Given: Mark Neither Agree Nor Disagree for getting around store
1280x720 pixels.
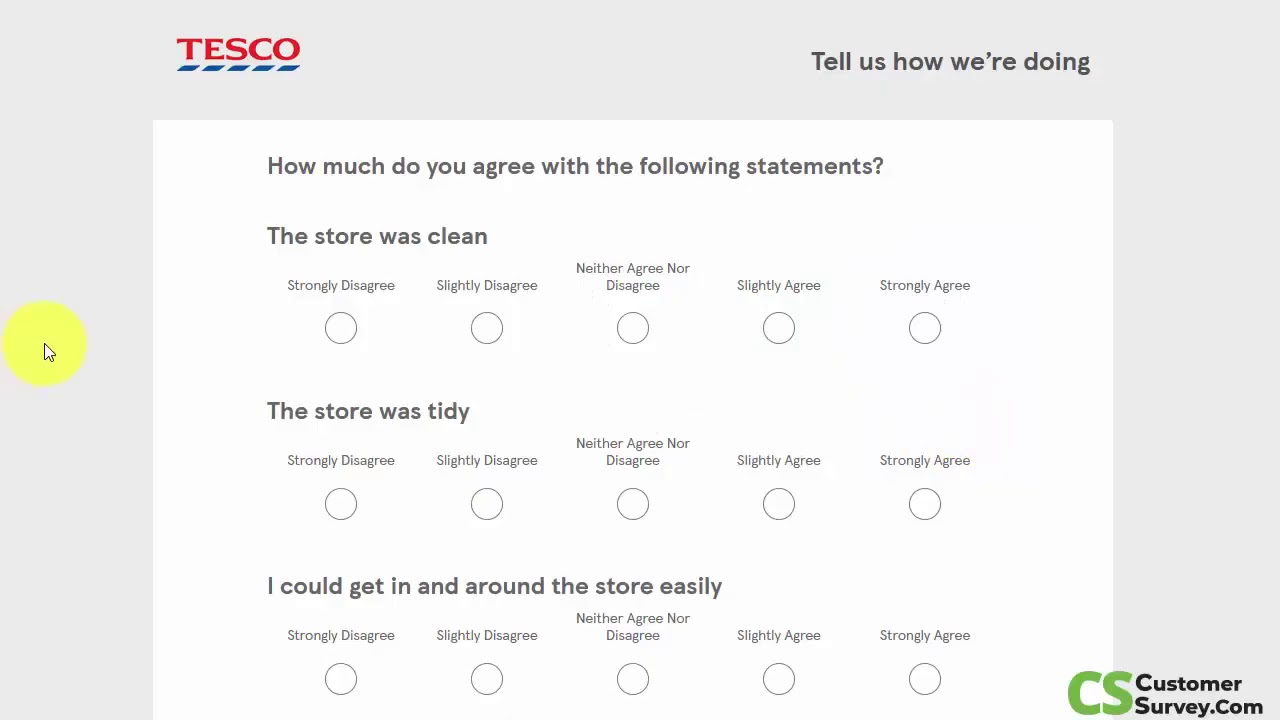Looking at the screenshot, I should click(x=633, y=679).
